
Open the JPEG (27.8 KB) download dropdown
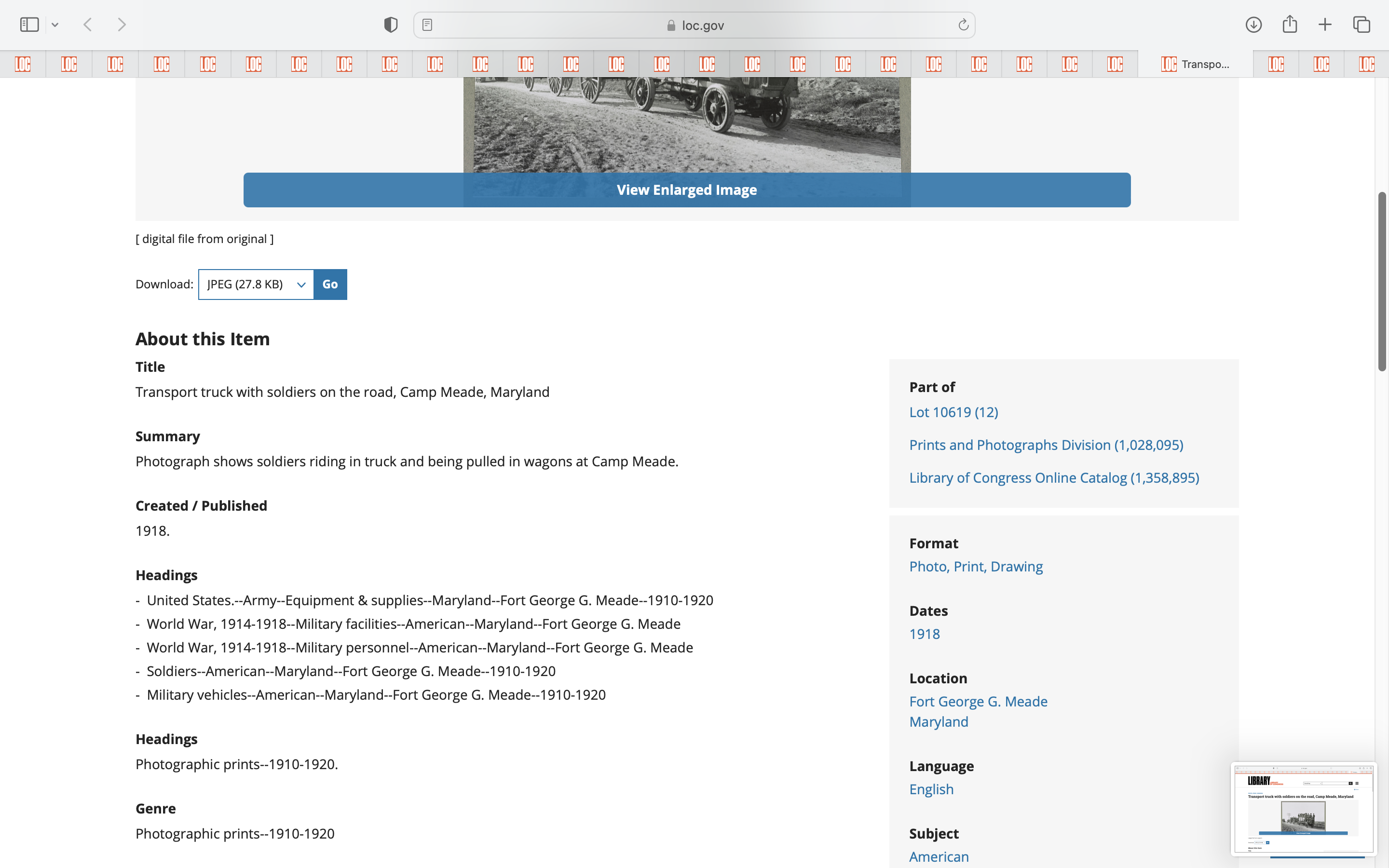(256, 284)
